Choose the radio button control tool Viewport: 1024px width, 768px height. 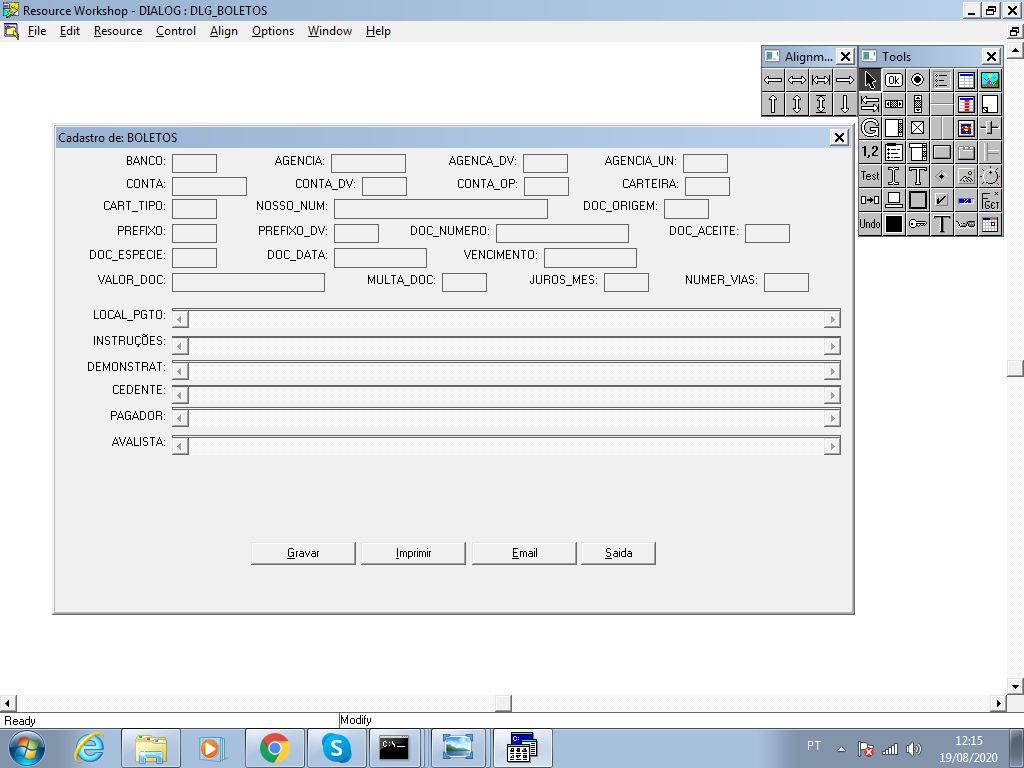coord(918,80)
